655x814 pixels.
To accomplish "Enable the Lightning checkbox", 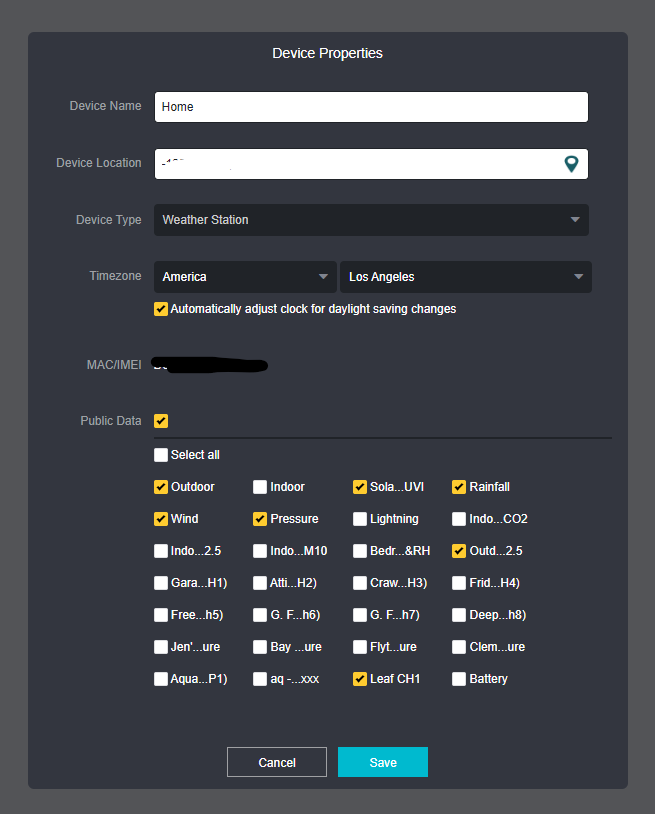I will pos(360,519).
